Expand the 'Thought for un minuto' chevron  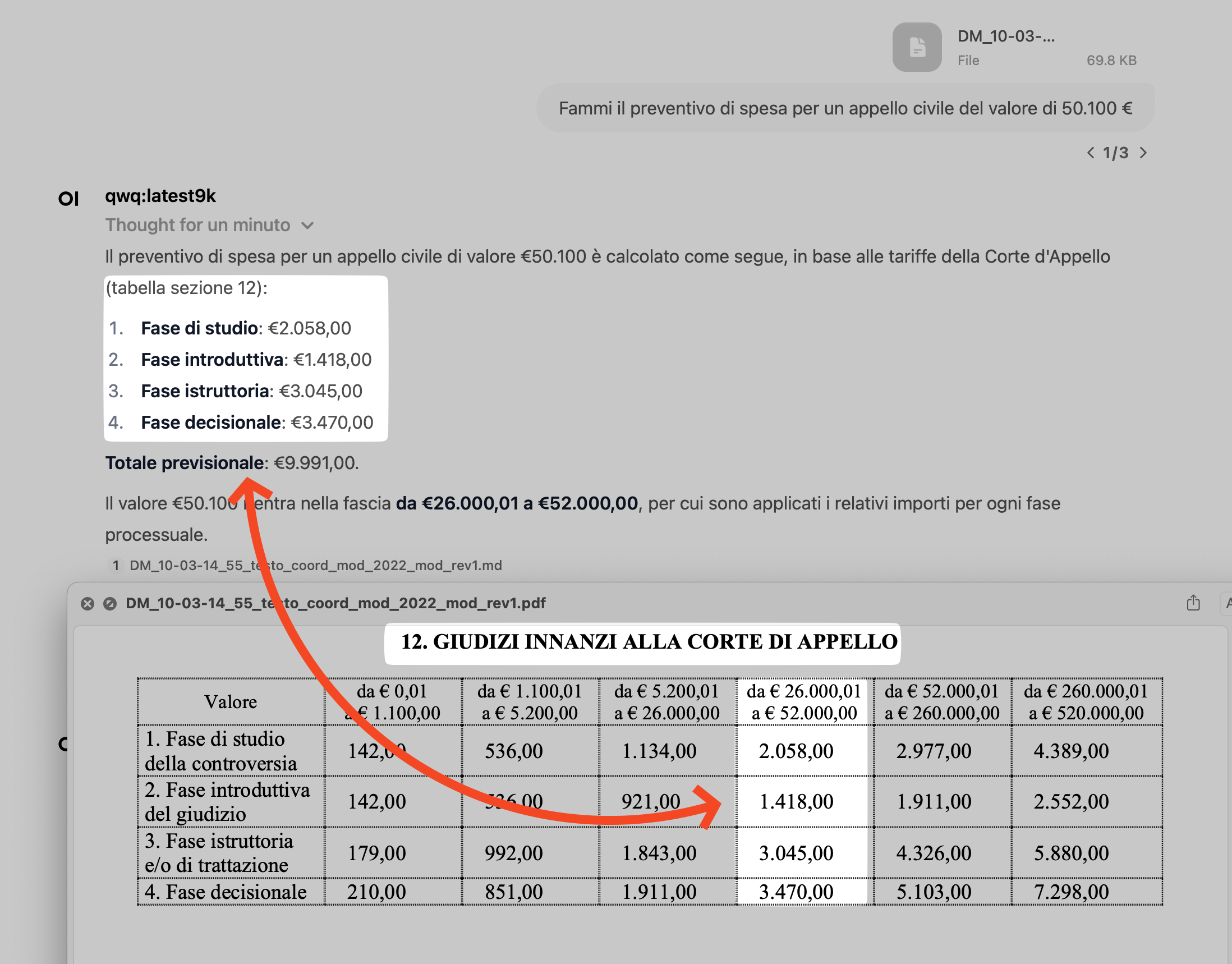[x=307, y=226]
